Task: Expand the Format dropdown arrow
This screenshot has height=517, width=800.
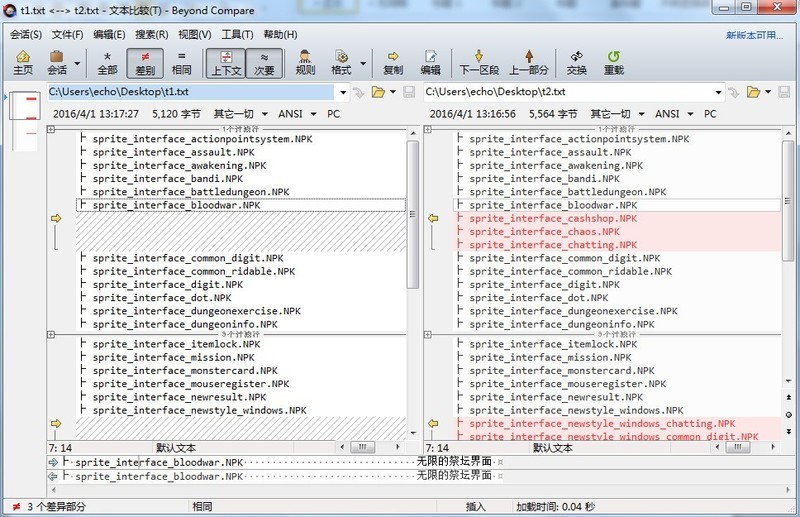Action: point(363,63)
